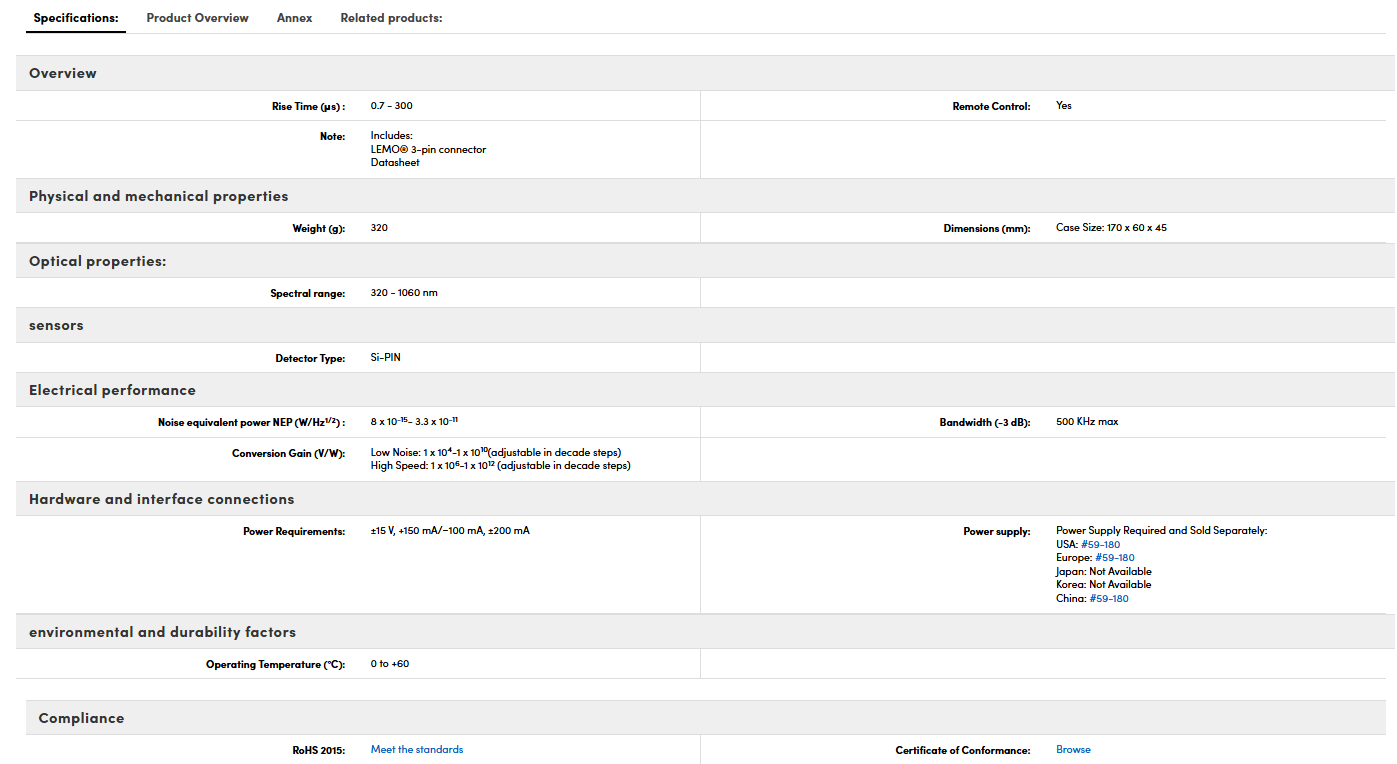The width and height of the screenshot is (1397, 764).
Task: Click the 500 KHz max bandwidth value
Action: tap(1087, 422)
